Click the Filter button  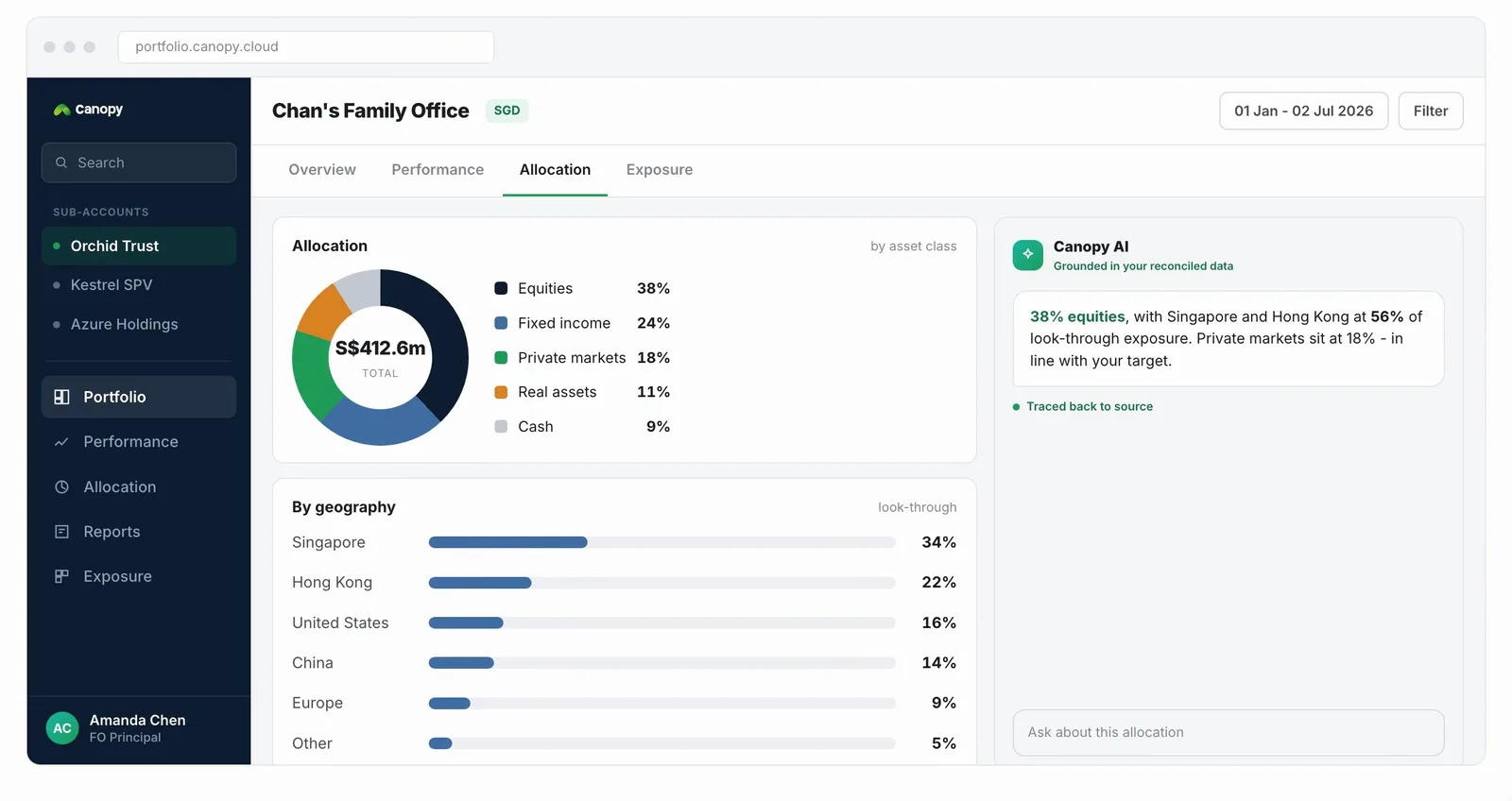pos(1431,111)
